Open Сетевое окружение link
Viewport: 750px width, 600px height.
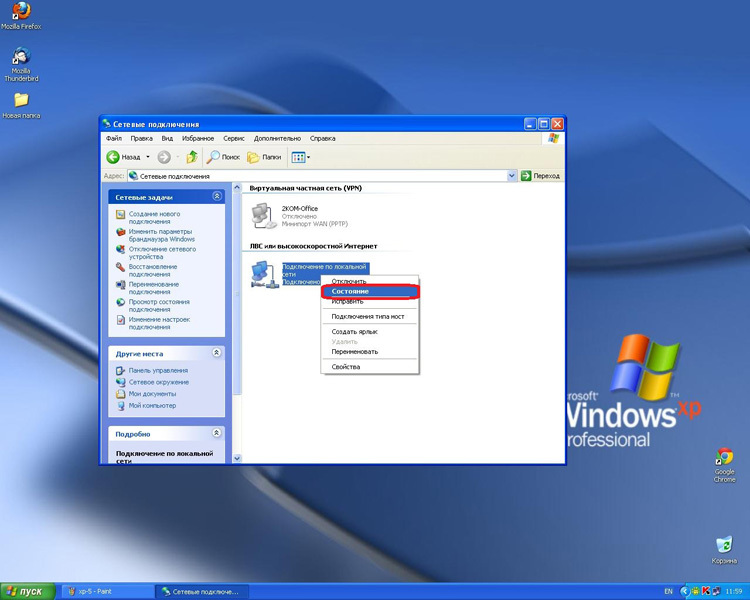tap(158, 382)
